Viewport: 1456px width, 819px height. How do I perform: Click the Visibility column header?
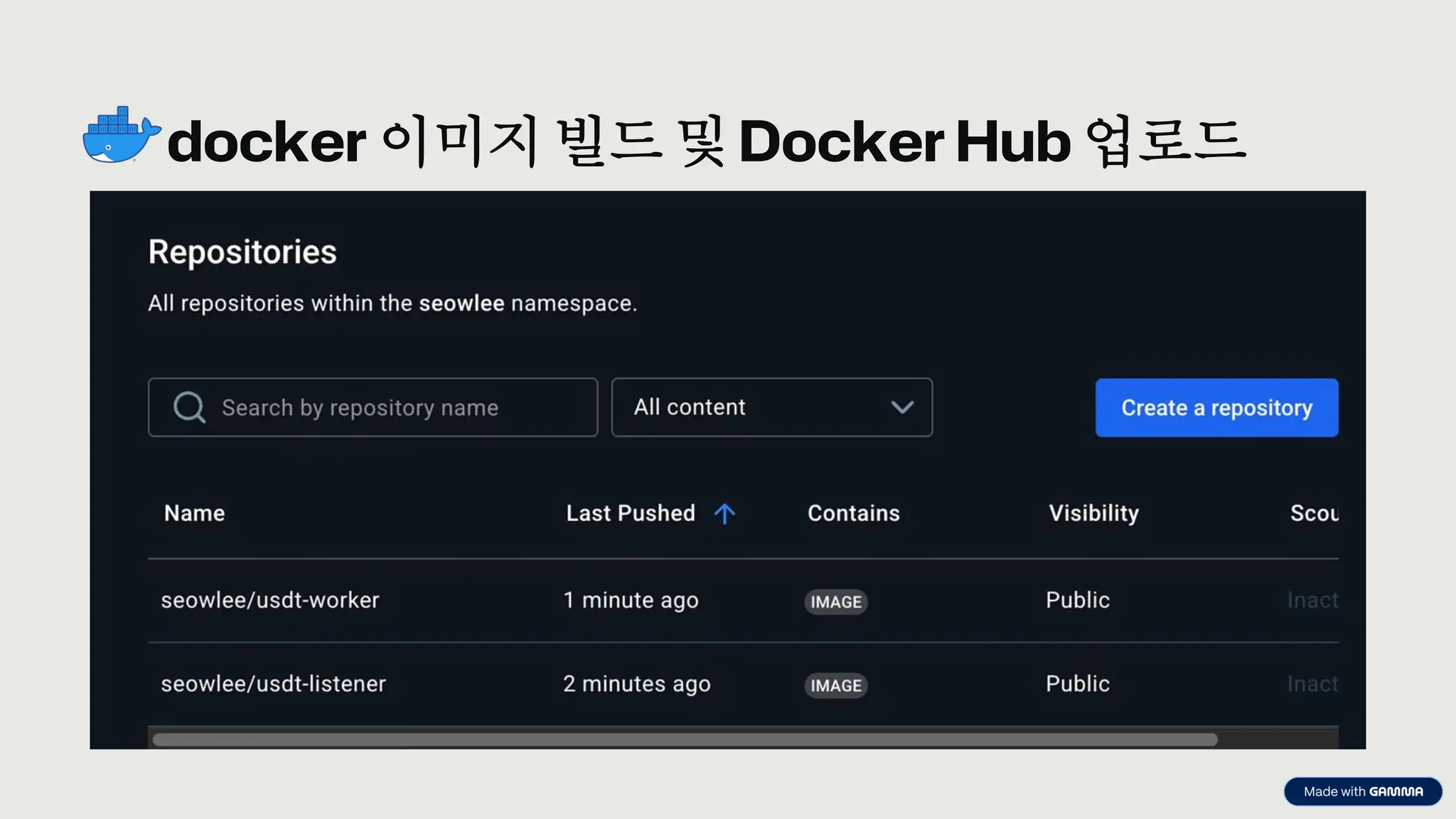(x=1093, y=513)
